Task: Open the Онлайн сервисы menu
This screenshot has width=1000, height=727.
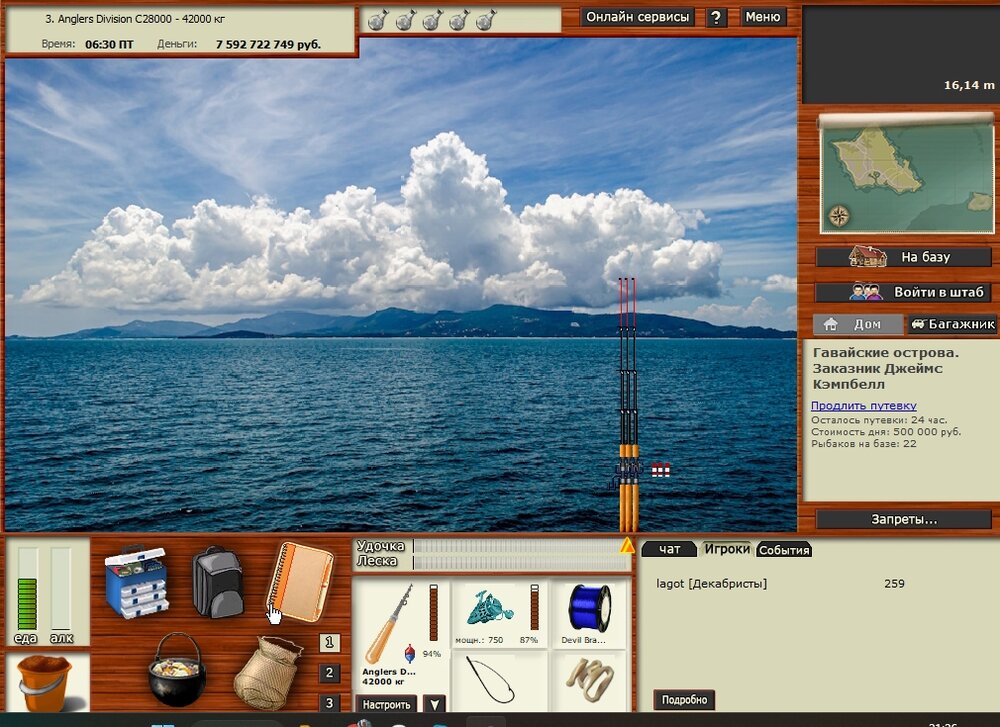Action: click(x=638, y=17)
